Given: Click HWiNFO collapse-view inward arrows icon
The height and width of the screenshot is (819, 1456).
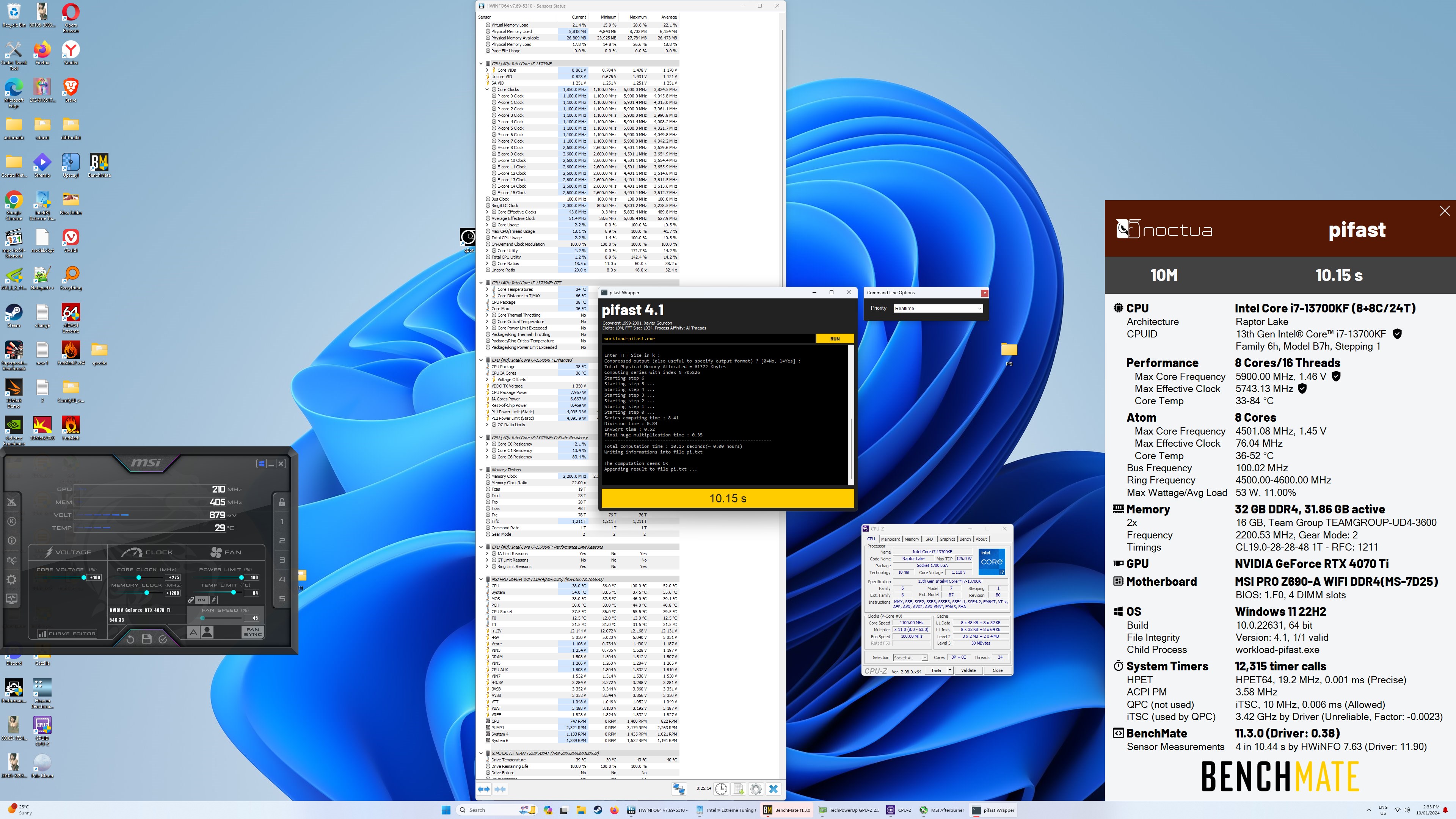Looking at the screenshot, I should [500, 789].
